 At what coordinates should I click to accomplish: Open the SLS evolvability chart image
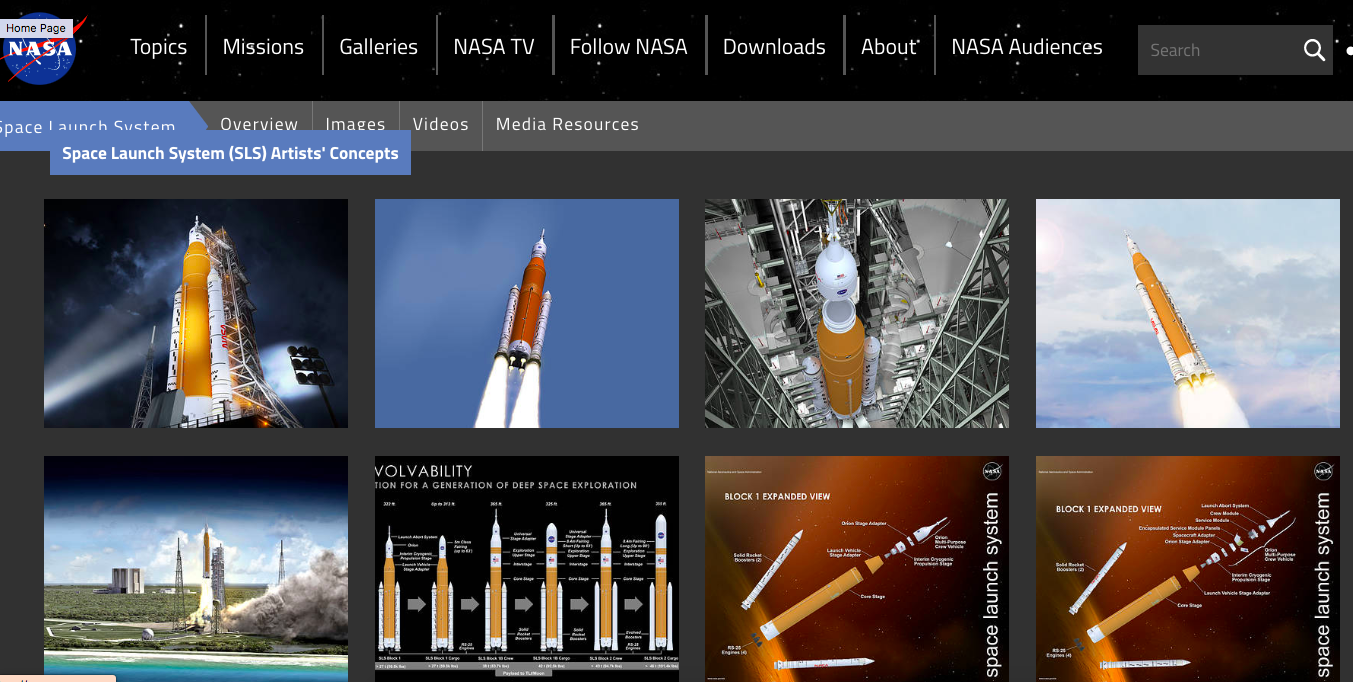527,569
